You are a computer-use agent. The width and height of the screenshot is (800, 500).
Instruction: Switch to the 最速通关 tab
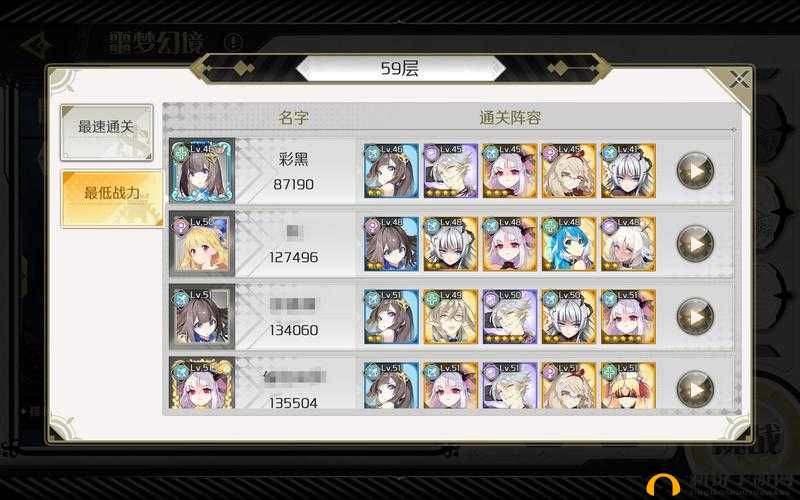pyautogui.click(x=107, y=132)
